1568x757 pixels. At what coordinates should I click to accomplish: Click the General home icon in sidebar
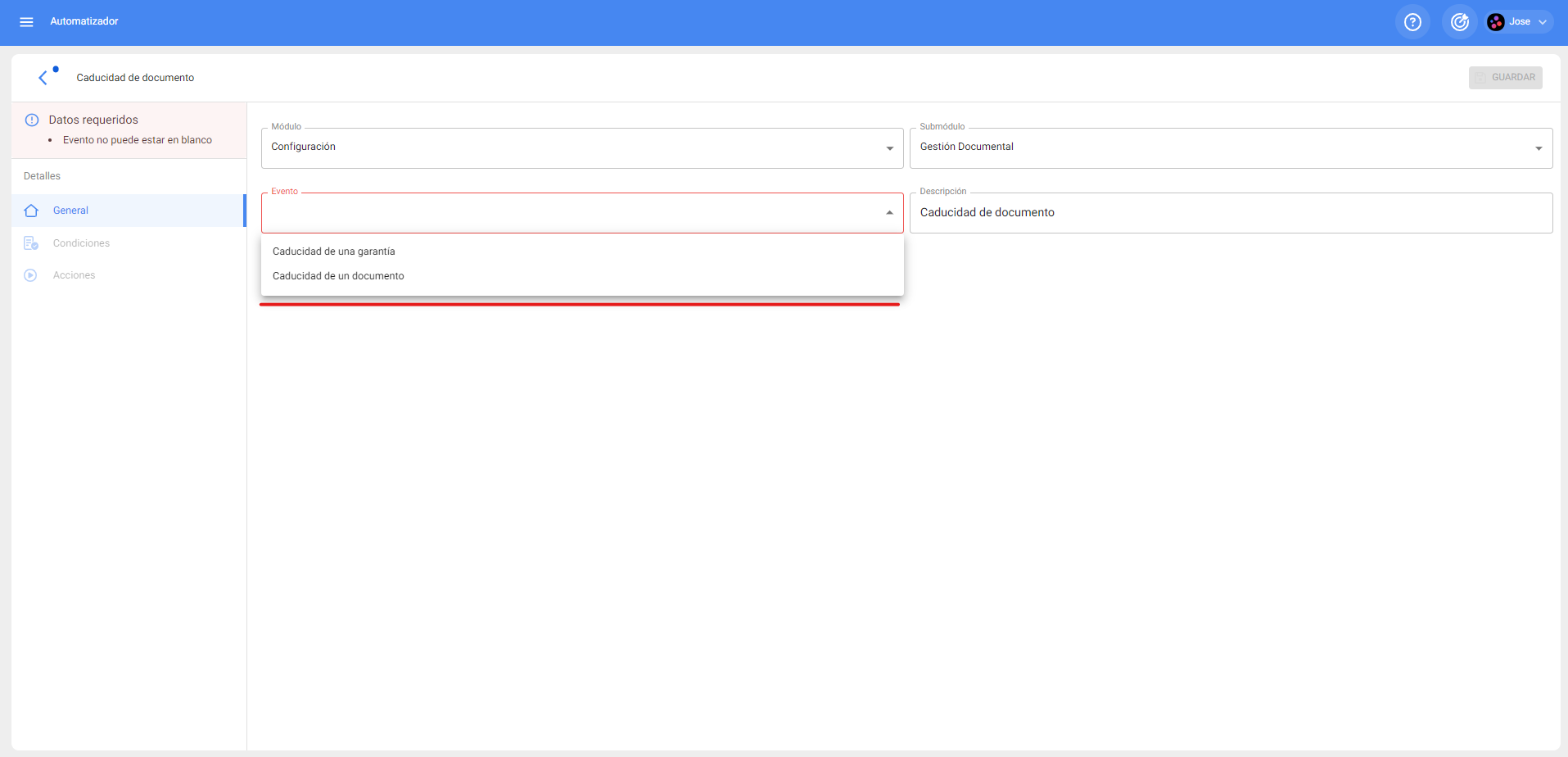tap(31, 211)
